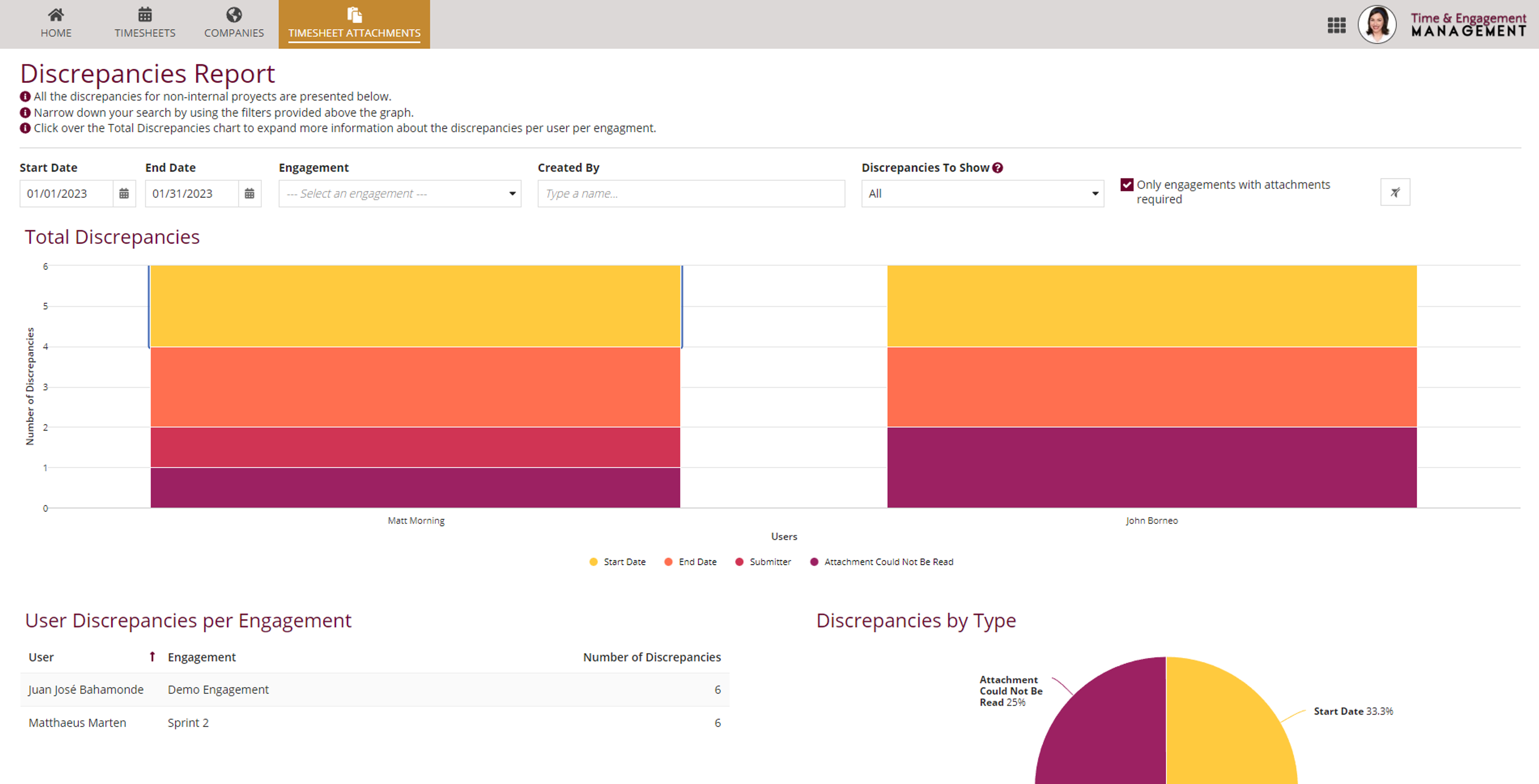Screen dimensions: 1539x784
Task: Click the clear filters button
Action: click(x=1395, y=192)
